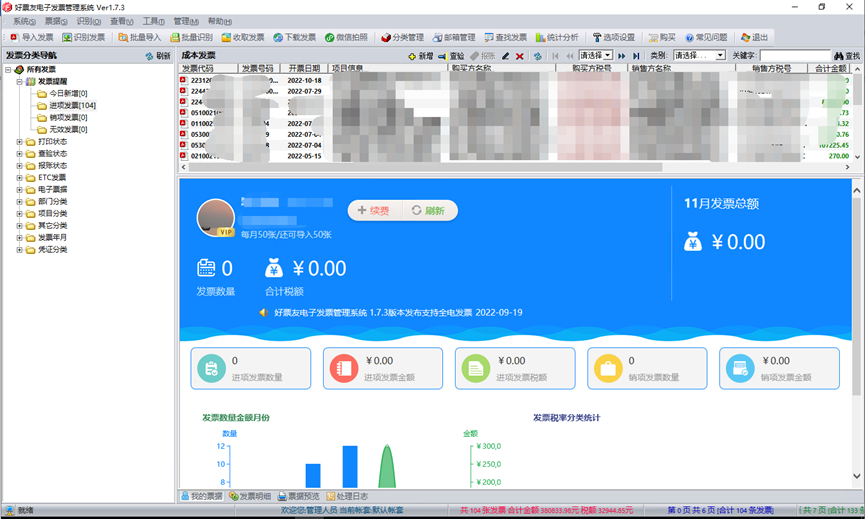Collapse the 发票提醒 tree node

click(x=19, y=82)
